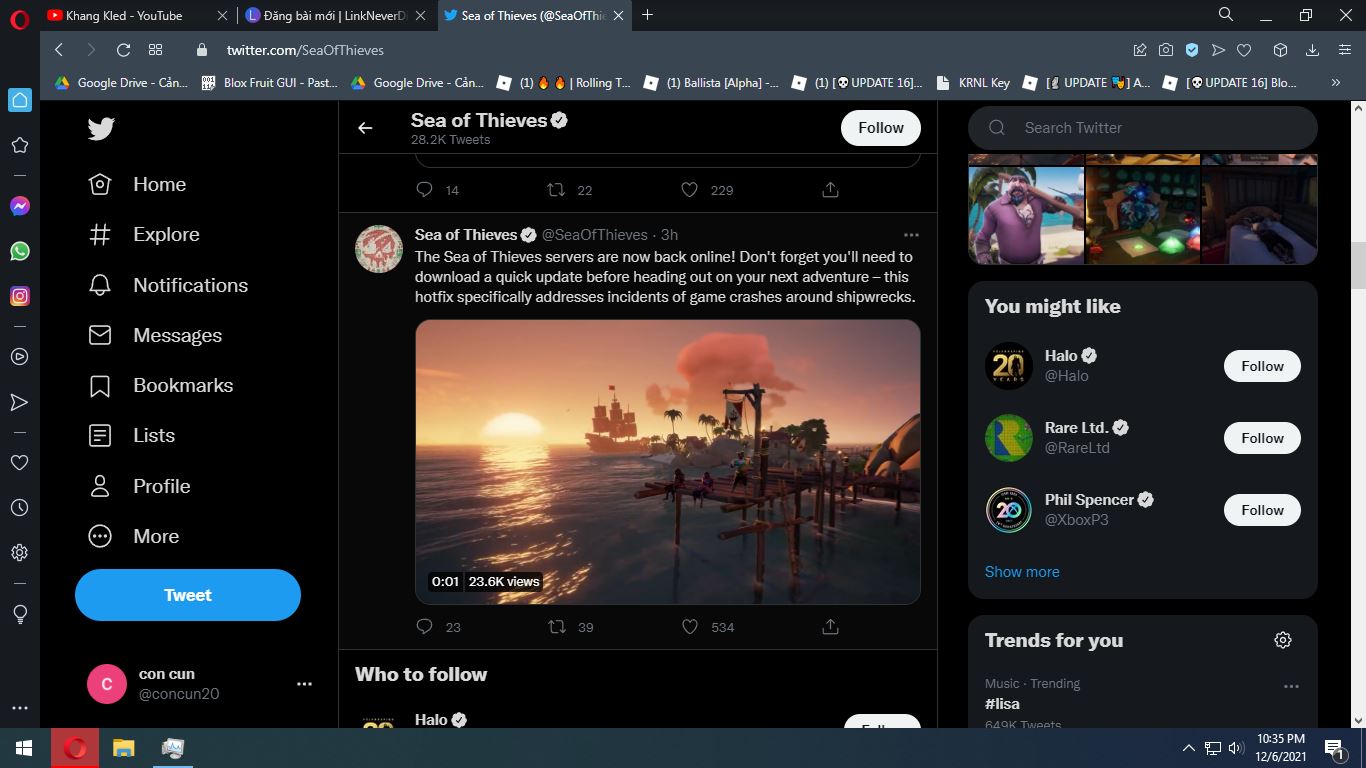
Task: Open Trends for you settings gear
Action: [x=1283, y=640]
